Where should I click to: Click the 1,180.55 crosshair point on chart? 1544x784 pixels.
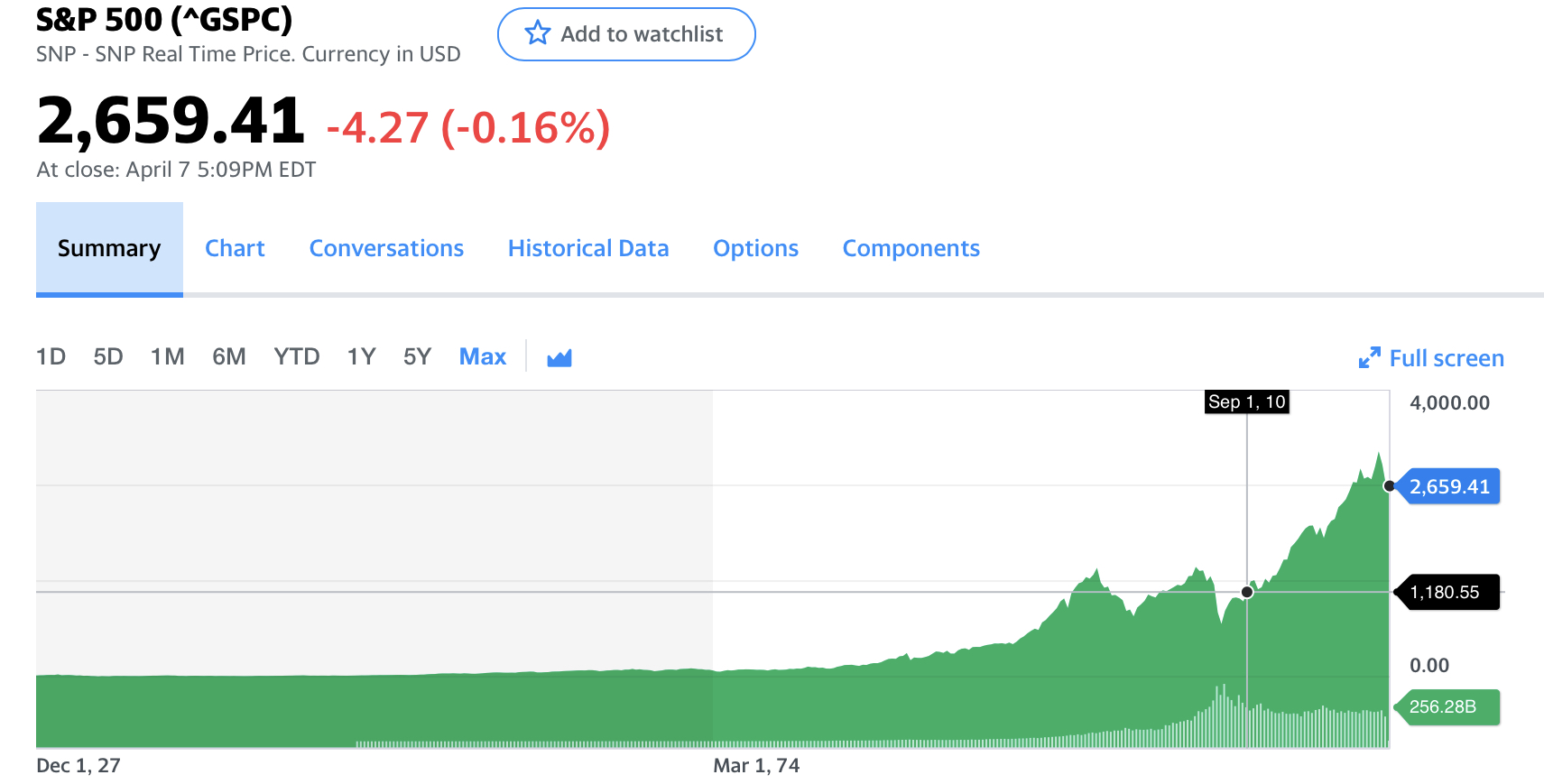pyautogui.click(x=1247, y=592)
